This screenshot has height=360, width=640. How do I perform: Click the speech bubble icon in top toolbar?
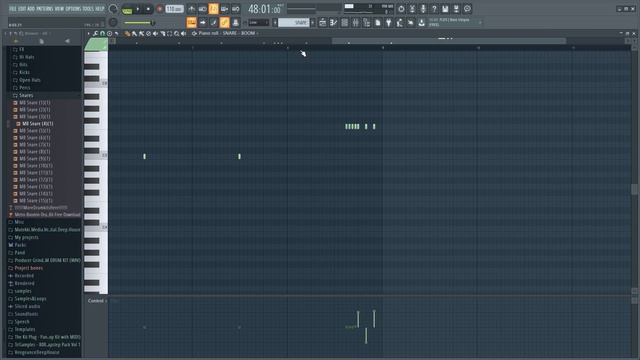[x=467, y=9]
